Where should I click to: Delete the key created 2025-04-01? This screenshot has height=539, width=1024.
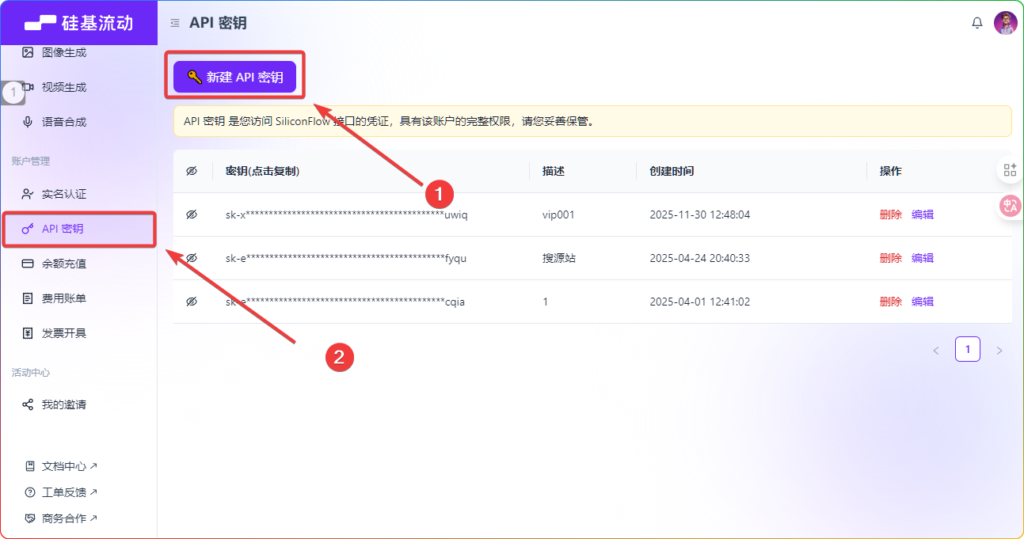890,301
